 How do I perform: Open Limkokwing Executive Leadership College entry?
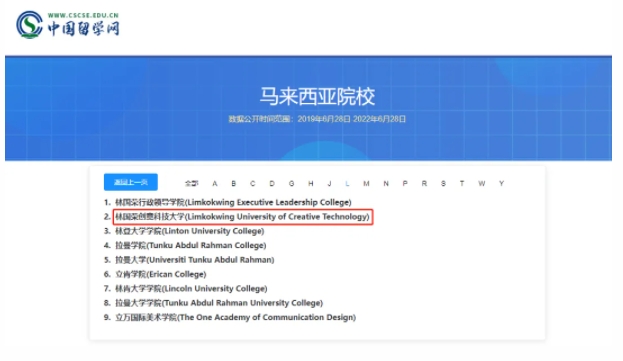pos(233,202)
